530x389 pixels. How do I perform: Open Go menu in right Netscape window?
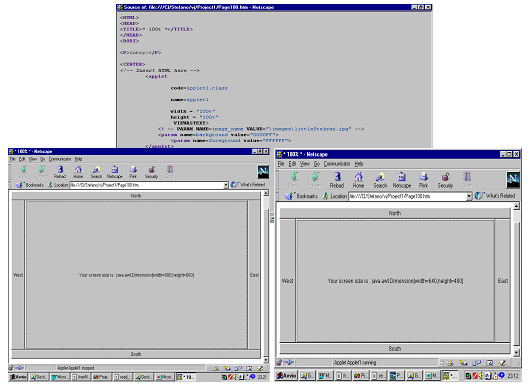316,164
